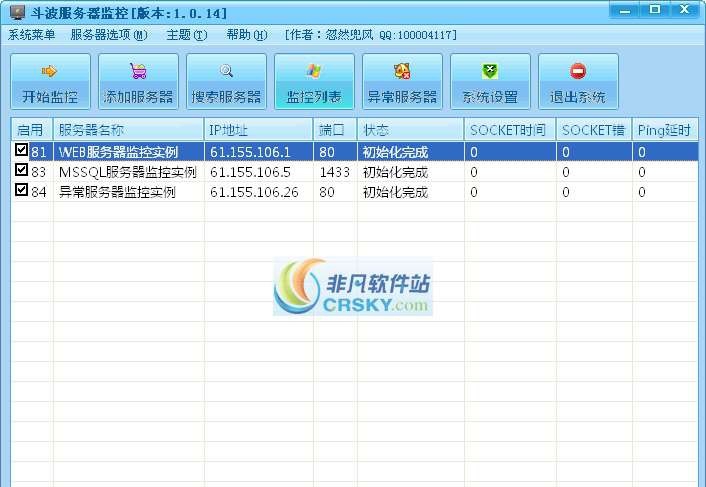This screenshot has width=706, height=487.
Task: Select the WEB服务器监控实例 row name
Action: point(118,152)
